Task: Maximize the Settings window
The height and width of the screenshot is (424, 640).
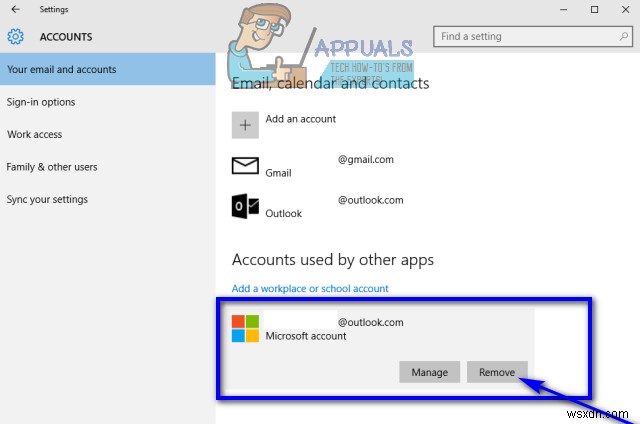Action: [595, 9]
